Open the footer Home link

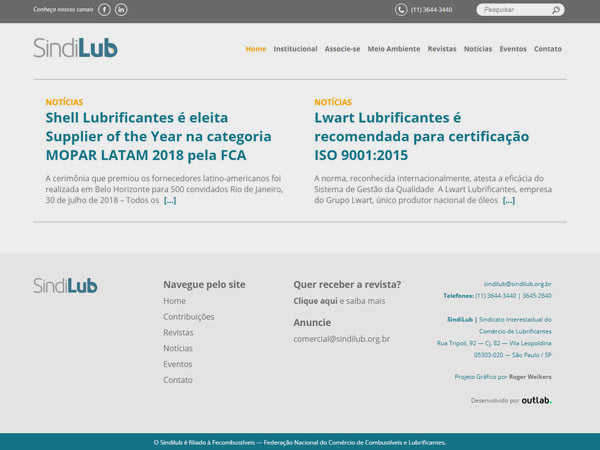tap(174, 301)
